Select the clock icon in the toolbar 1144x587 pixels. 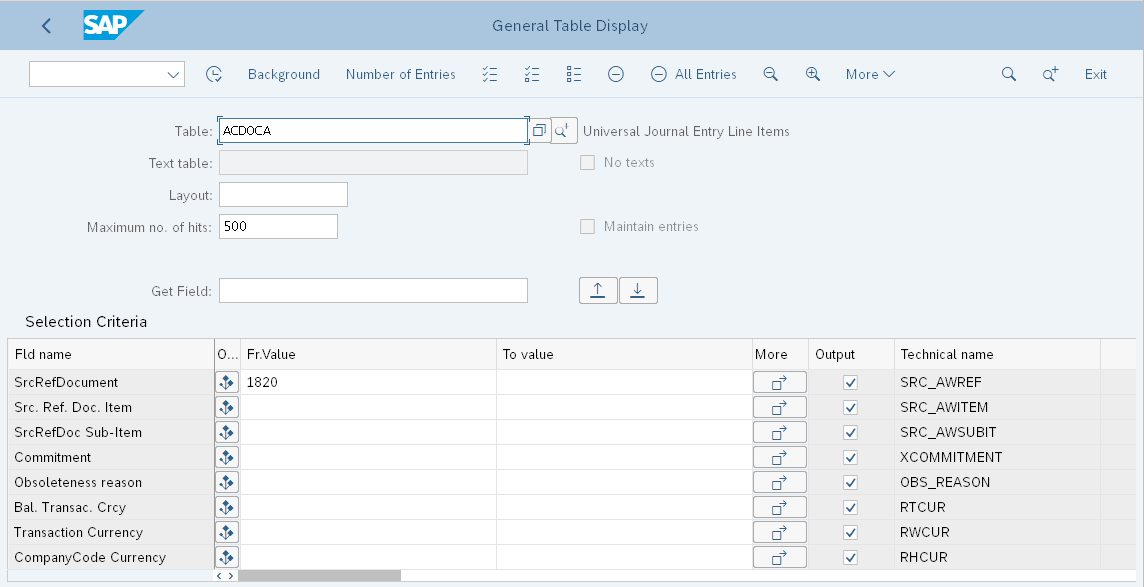tap(214, 73)
